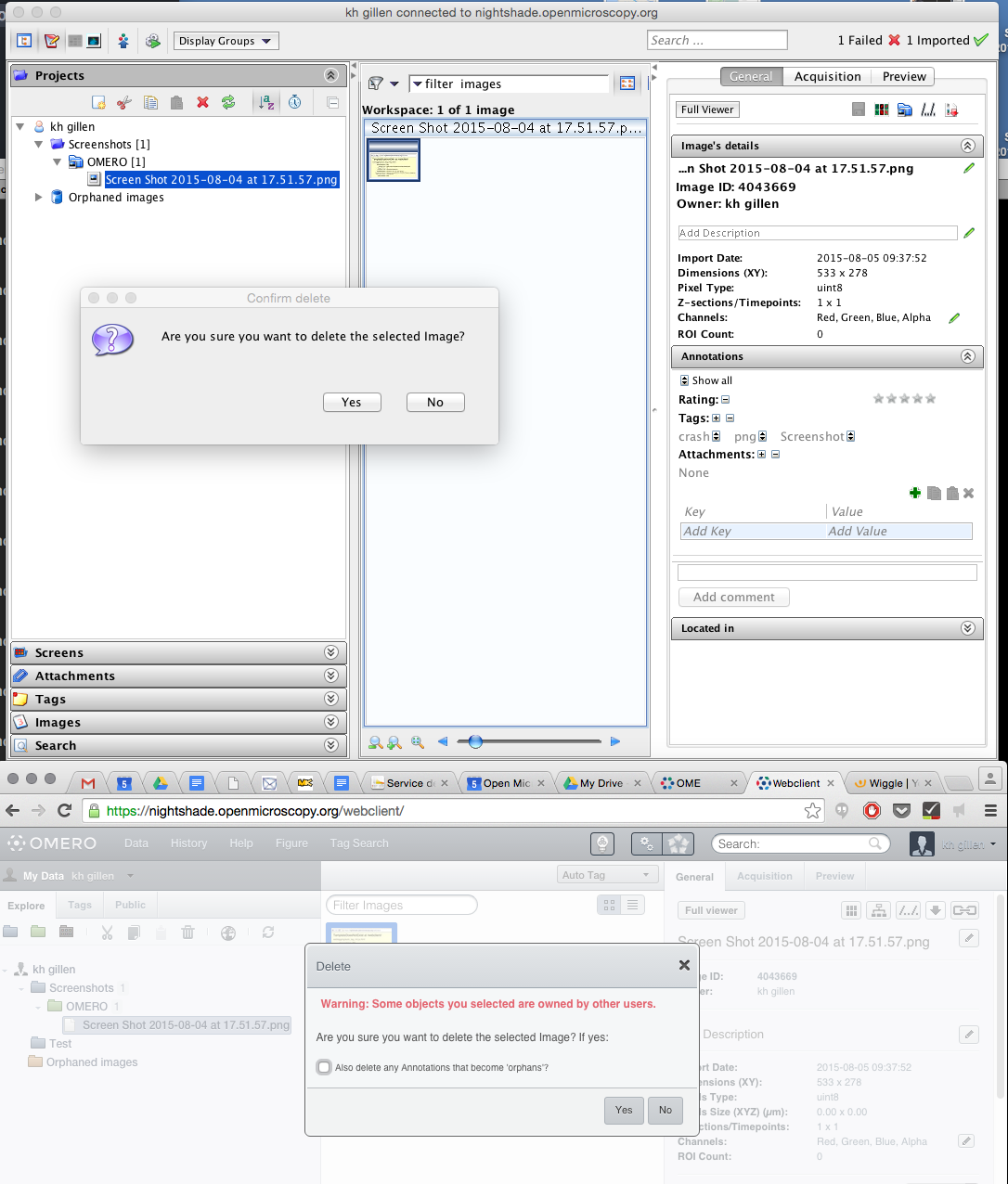The image size is (1008, 1184).
Task: Click the zoom magnifier icon next to the thumbnail slider
Action: coord(418,741)
